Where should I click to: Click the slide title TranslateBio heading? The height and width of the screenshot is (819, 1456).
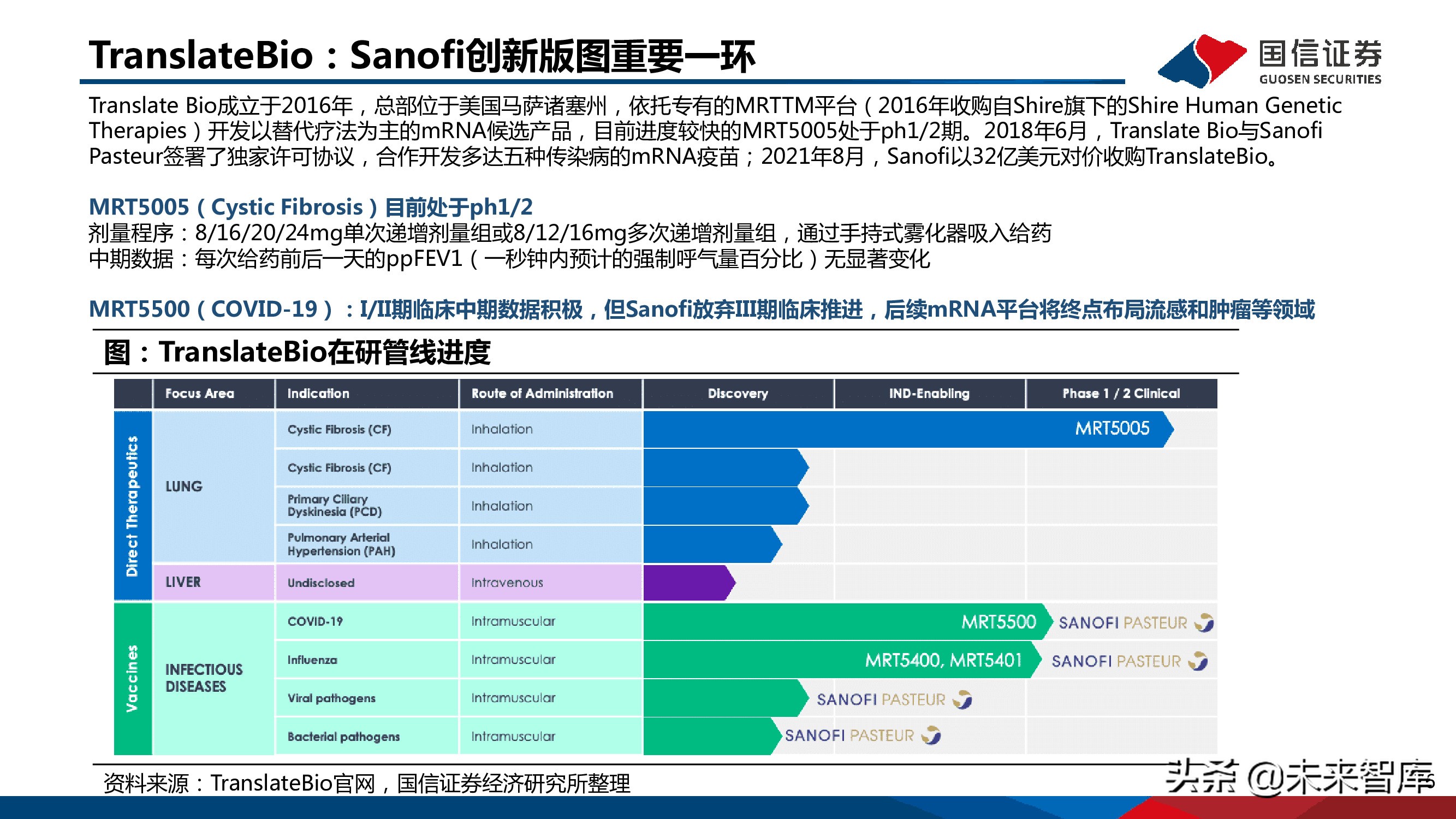point(421,55)
